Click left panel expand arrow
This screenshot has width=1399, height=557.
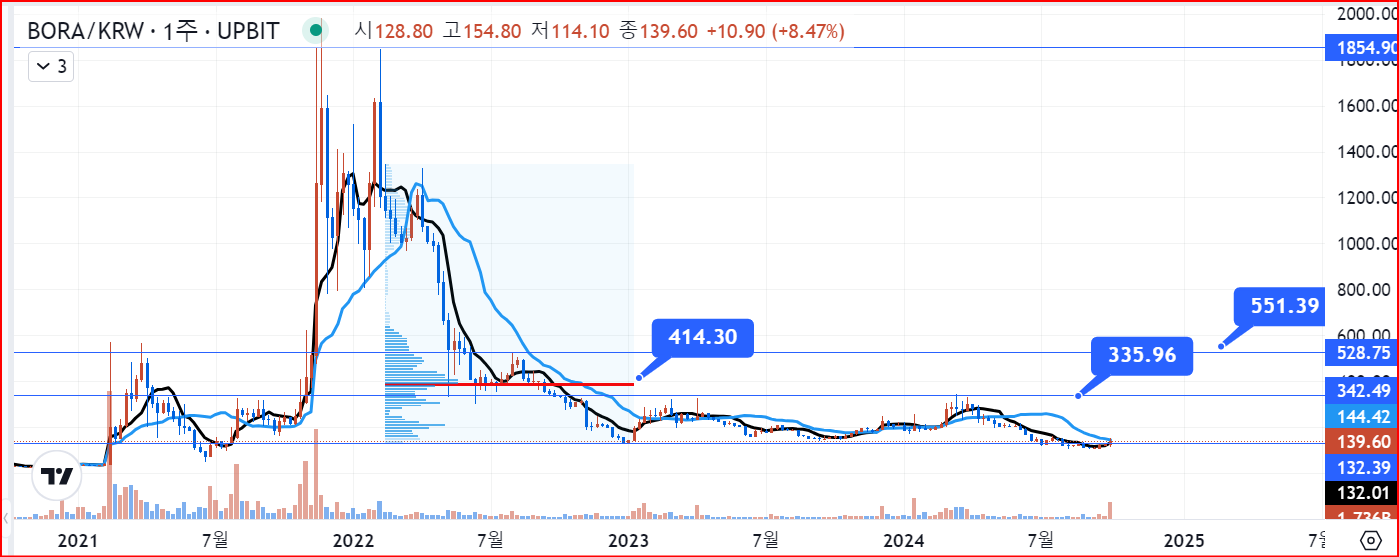pyautogui.click(x=6, y=518)
